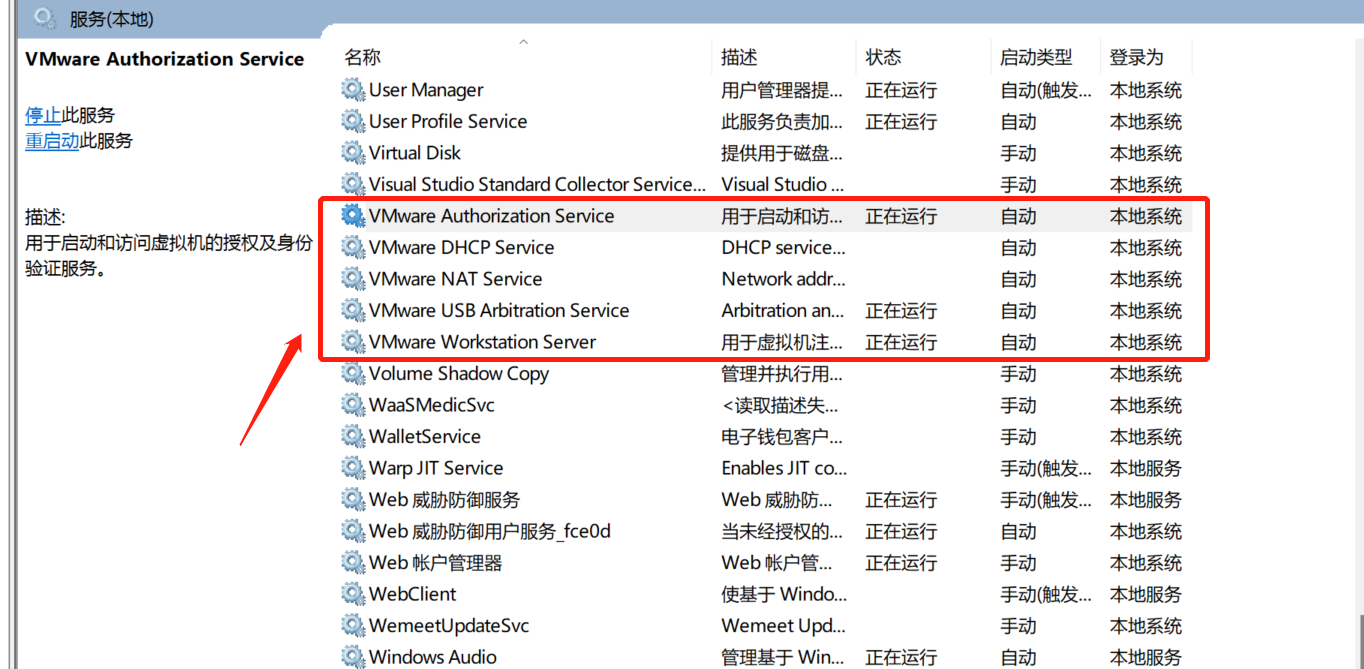The height and width of the screenshot is (669, 1364).
Task: Click 正在运行 status of VMware Workstation Server
Action: [x=901, y=342]
